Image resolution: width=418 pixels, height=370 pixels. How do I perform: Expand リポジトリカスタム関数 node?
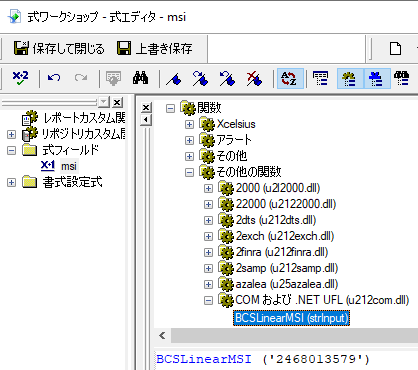coord(11,134)
